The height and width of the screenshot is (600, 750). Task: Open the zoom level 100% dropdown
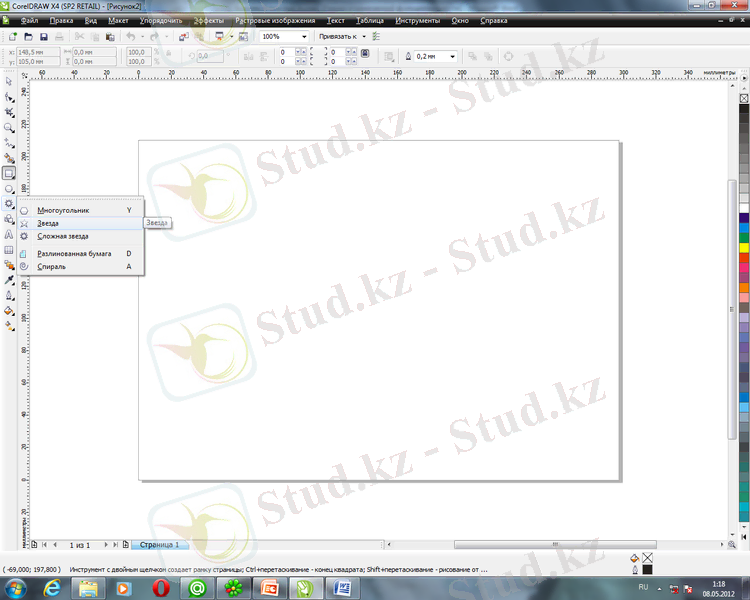click(304, 36)
